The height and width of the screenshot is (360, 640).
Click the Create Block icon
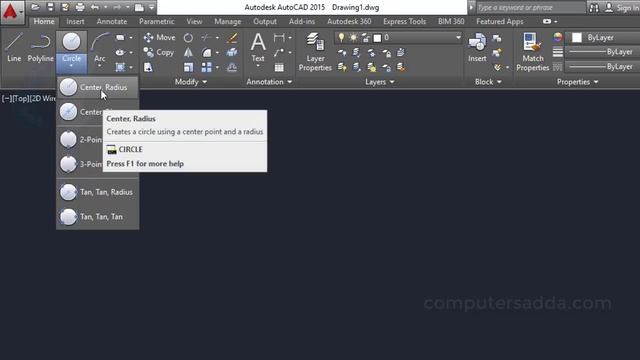click(x=497, y=38)
